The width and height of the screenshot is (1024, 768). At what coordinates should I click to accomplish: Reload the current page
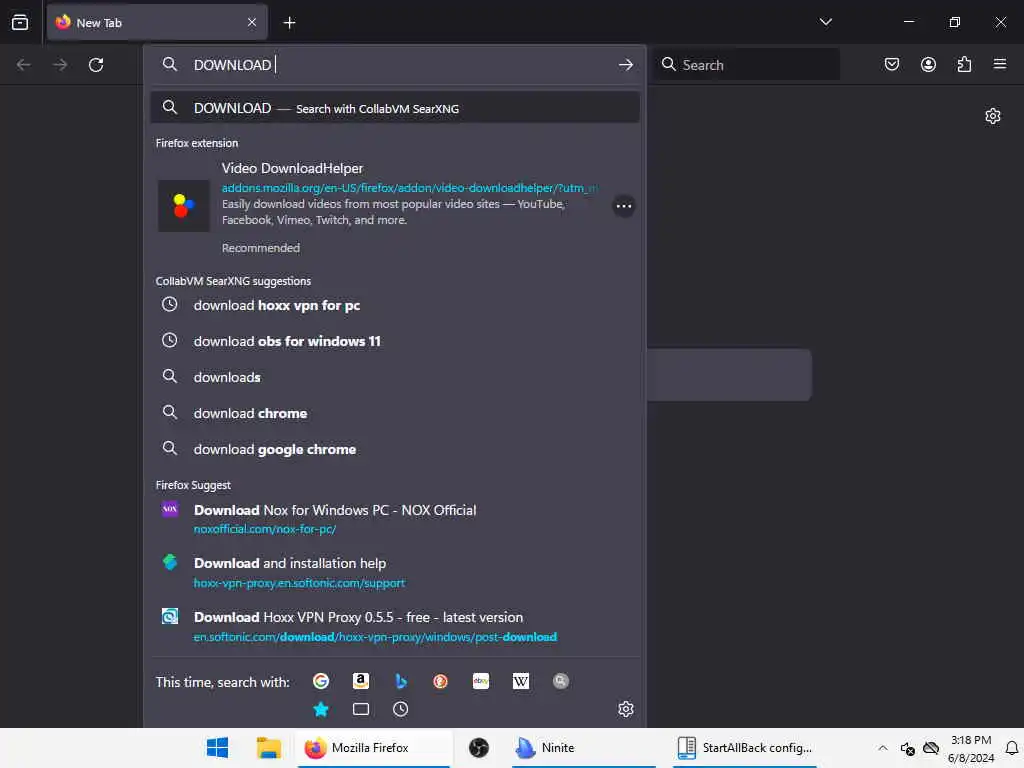click(x=96, y=65)
